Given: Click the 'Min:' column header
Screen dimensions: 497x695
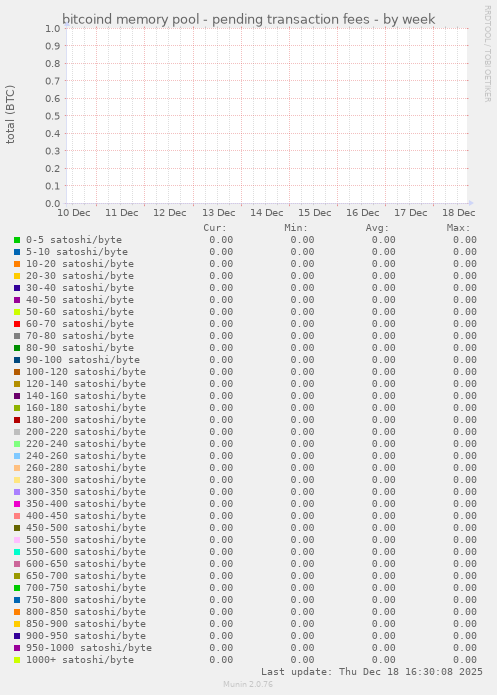Looking at the screenshot, I should pos(296,228).
